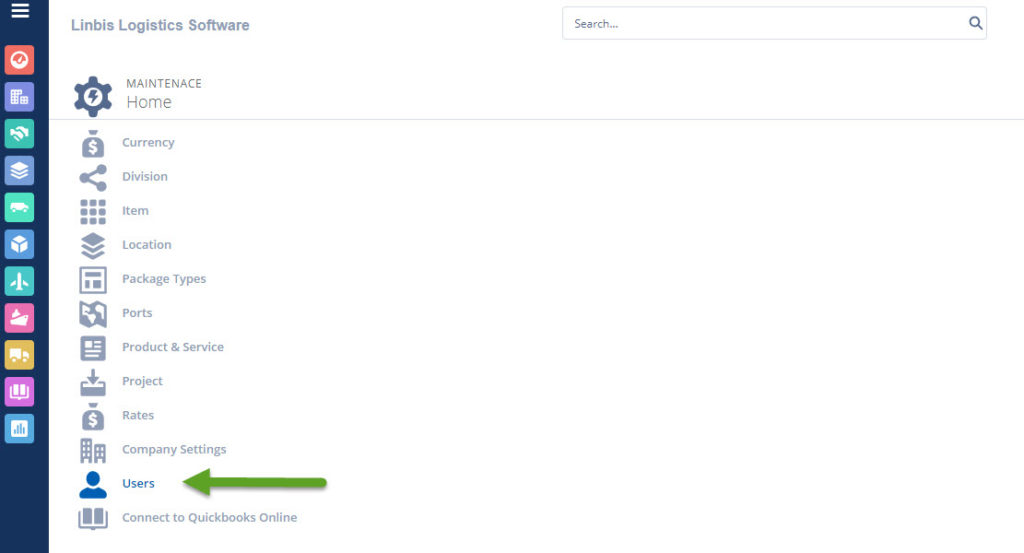This screenshot has width=1024, height=553.
Task: Open the blue stacked layers sidebar icon
Action: pos(20,170)
